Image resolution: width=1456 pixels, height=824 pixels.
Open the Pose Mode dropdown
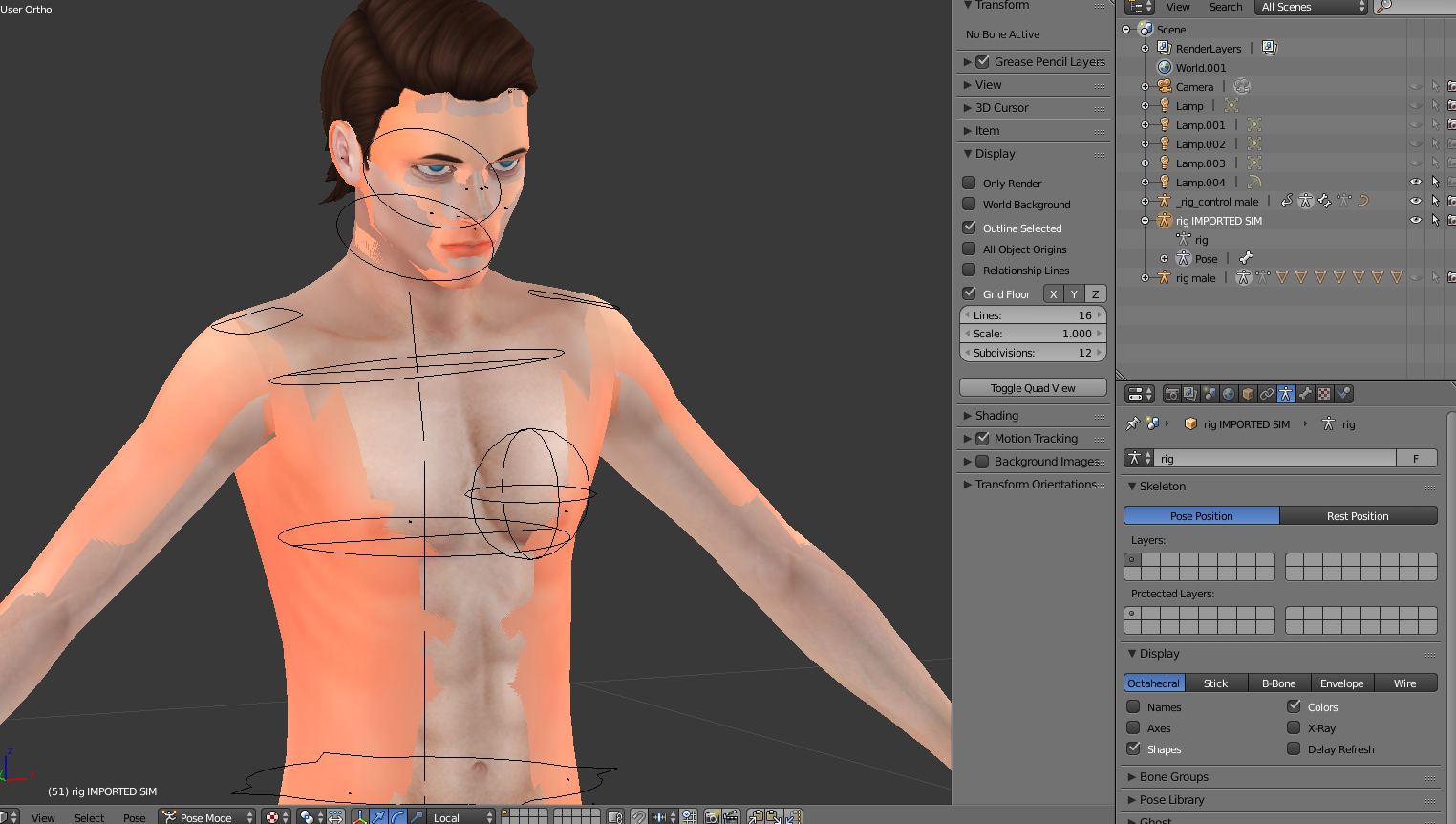[207, 817]
